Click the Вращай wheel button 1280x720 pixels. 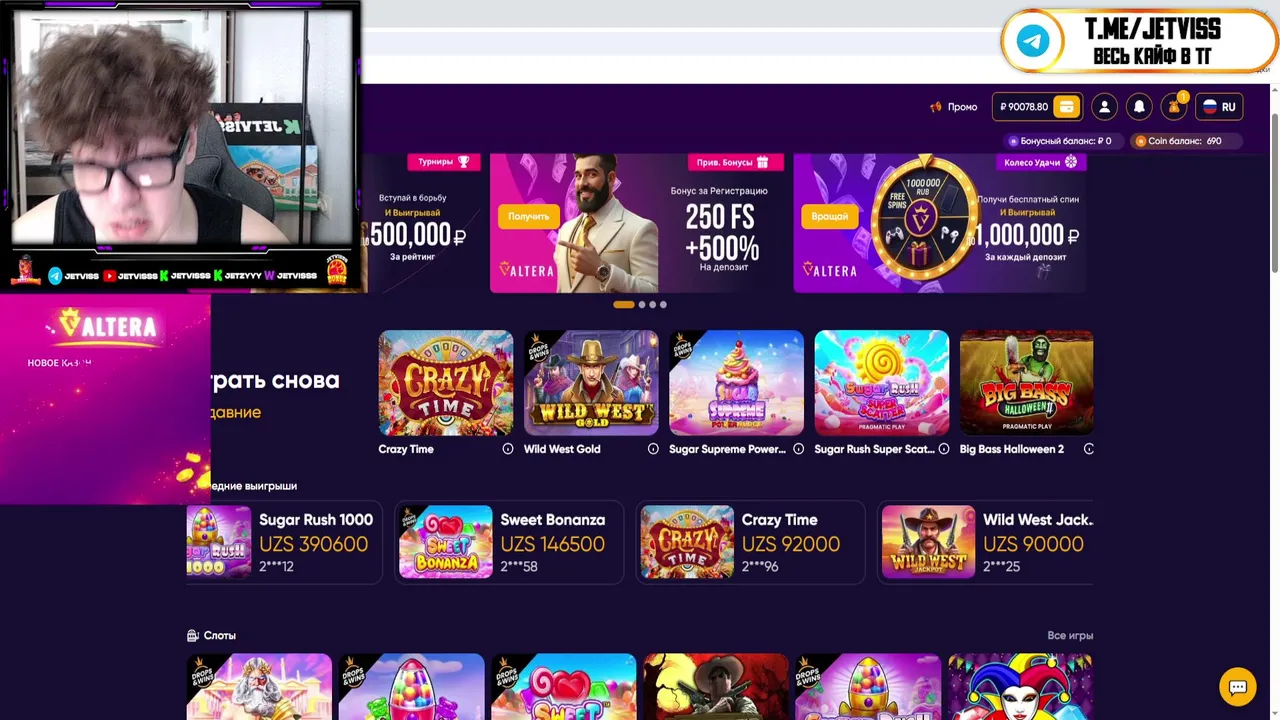[829, 216]
